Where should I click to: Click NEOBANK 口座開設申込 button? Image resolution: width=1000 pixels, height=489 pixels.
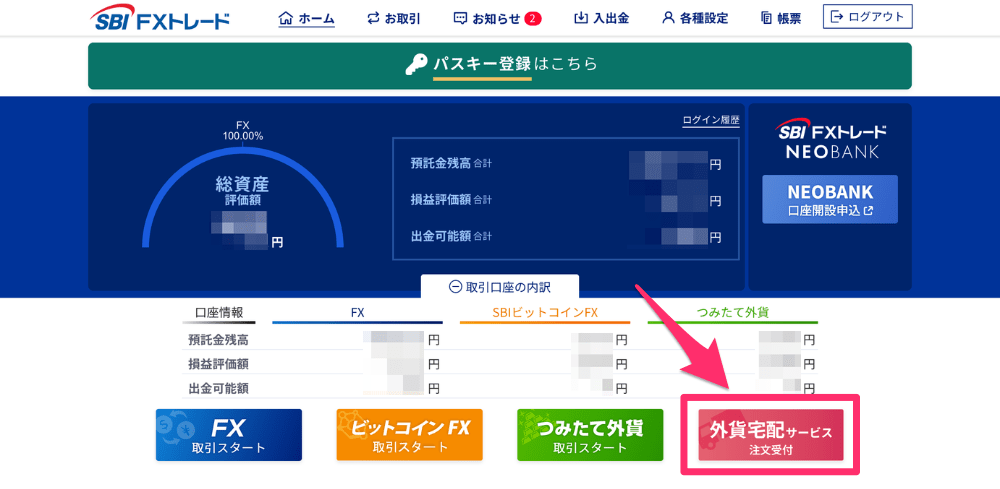click(x=830, y=200)
